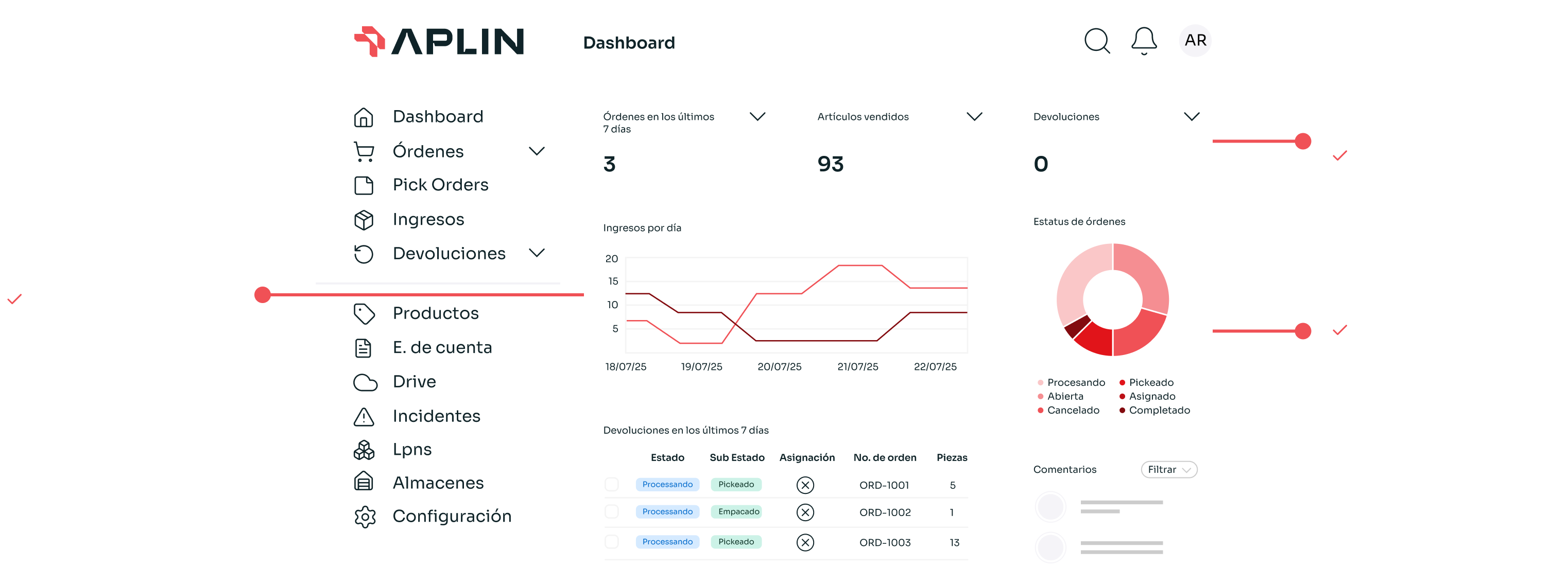Click the Ingresos por día line chart

[796, 305]
